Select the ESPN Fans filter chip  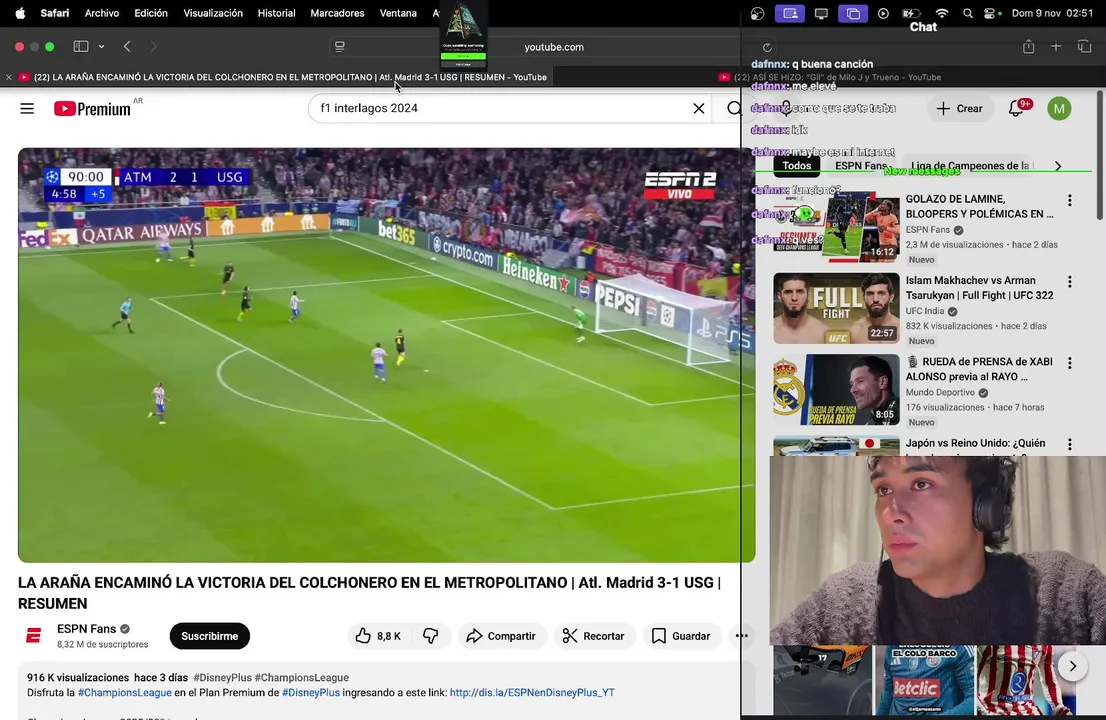click(x=861, y=166)
